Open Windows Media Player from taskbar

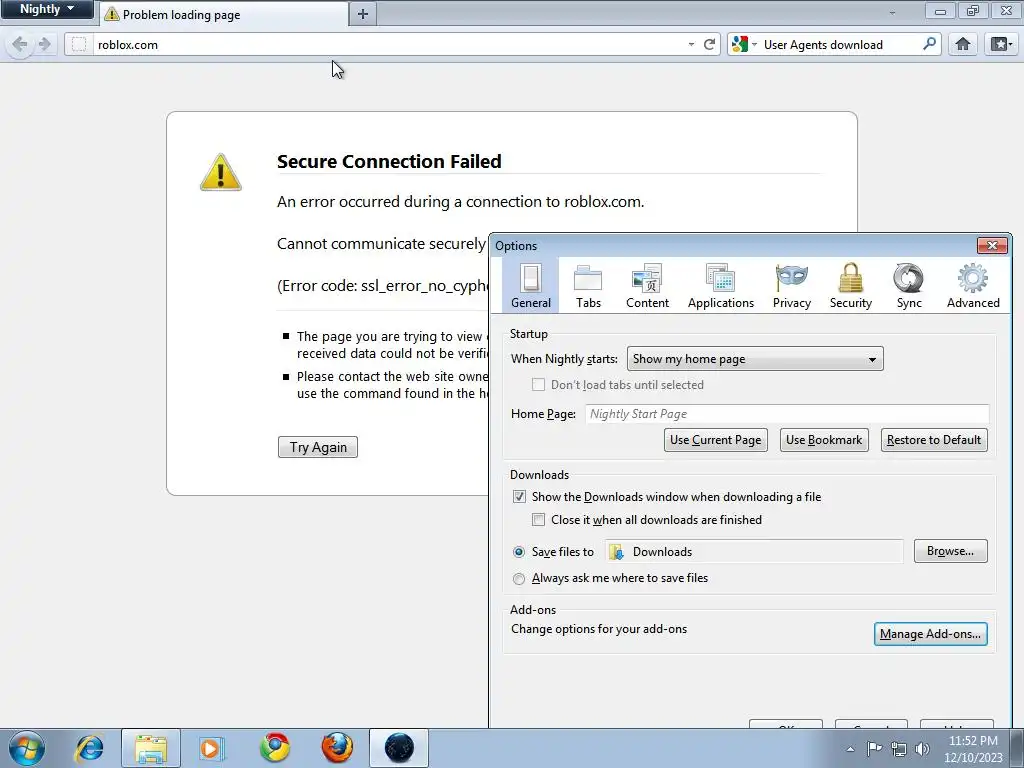(x=211, y=748)
